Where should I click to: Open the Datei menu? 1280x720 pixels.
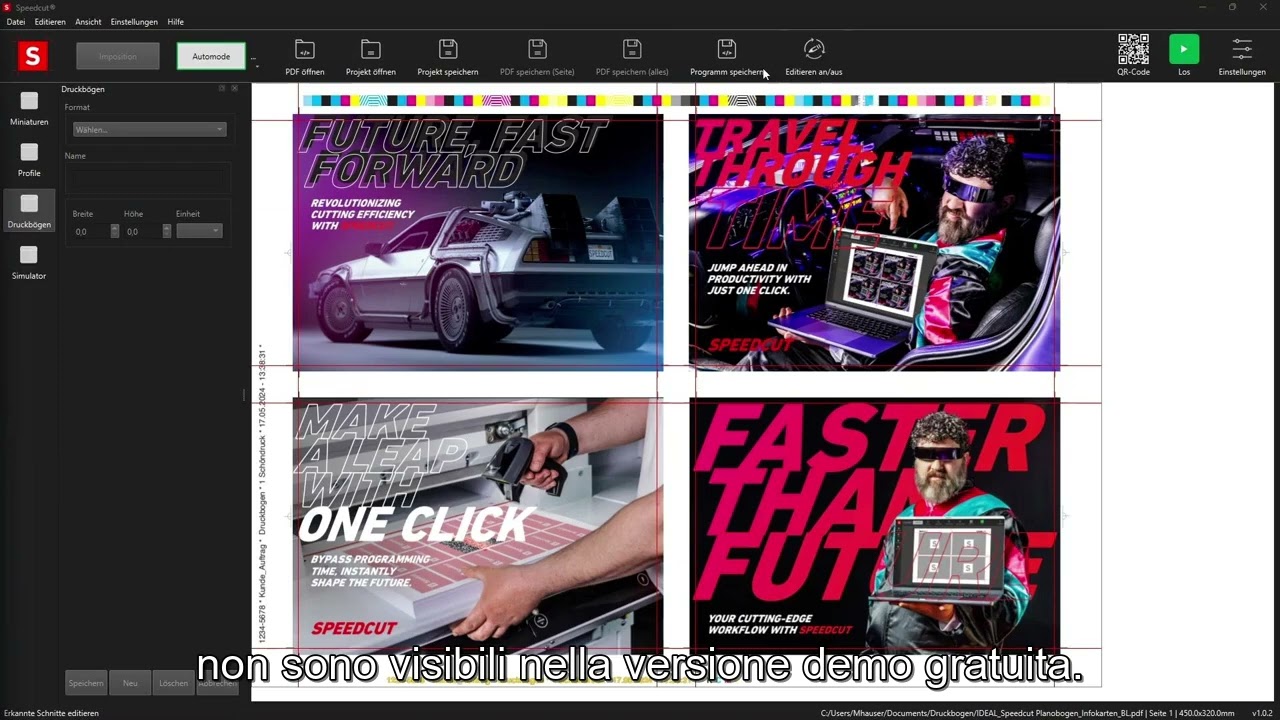pyautogui.click(x=16, y=22)
